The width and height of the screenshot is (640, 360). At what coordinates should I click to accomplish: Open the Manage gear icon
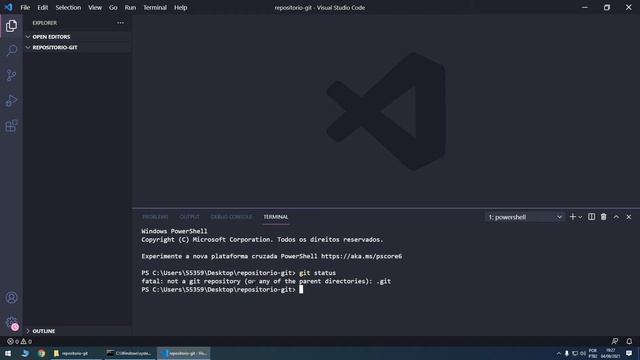click(11, 322)
